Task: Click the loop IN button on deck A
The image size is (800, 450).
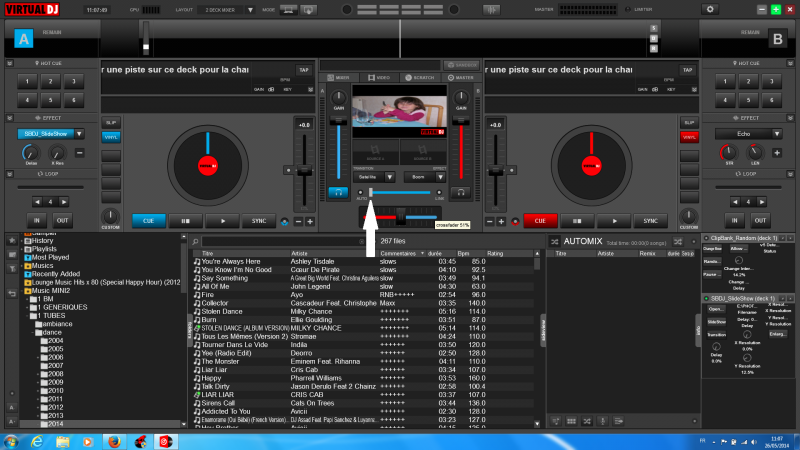Action: pyautogui.click(x=37, y=220)
